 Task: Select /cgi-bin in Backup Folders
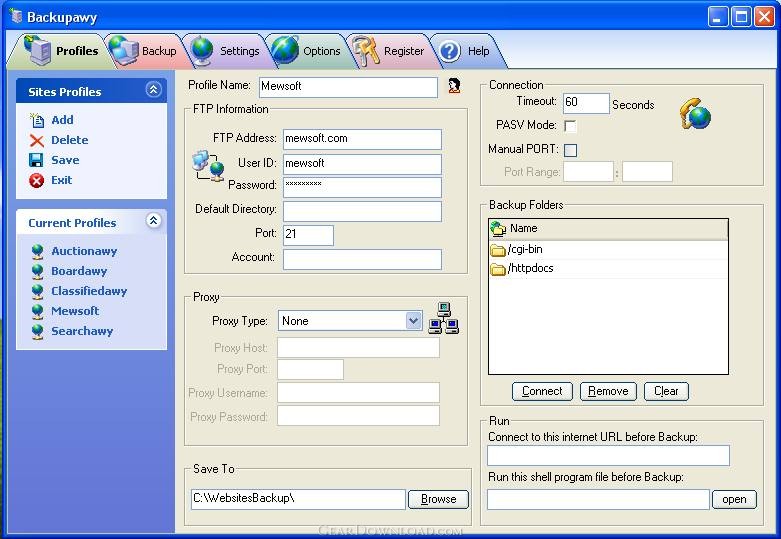(x=608, y=250)
